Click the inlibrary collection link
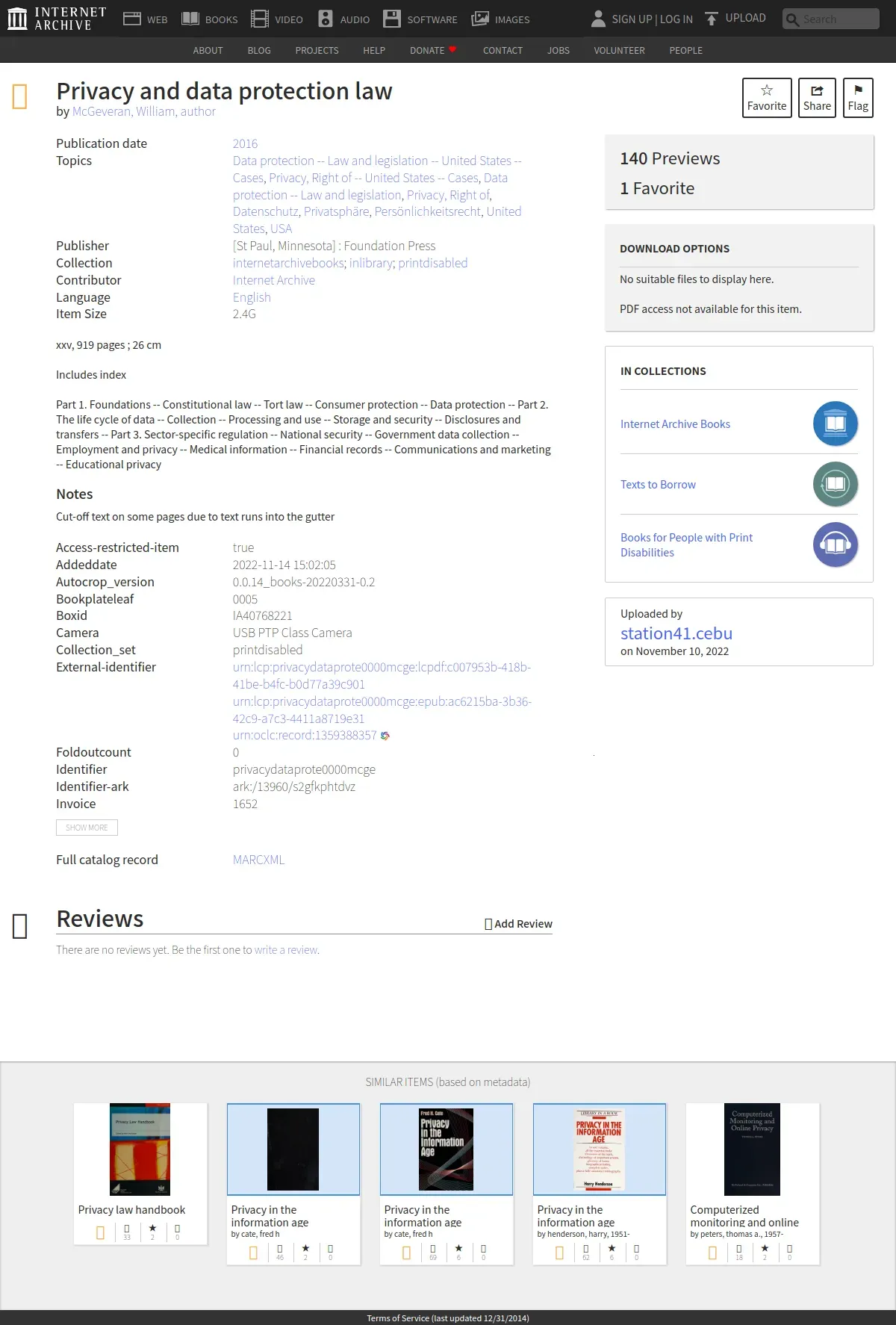Screen dimensions: 896x1325 tap(371, 263)
